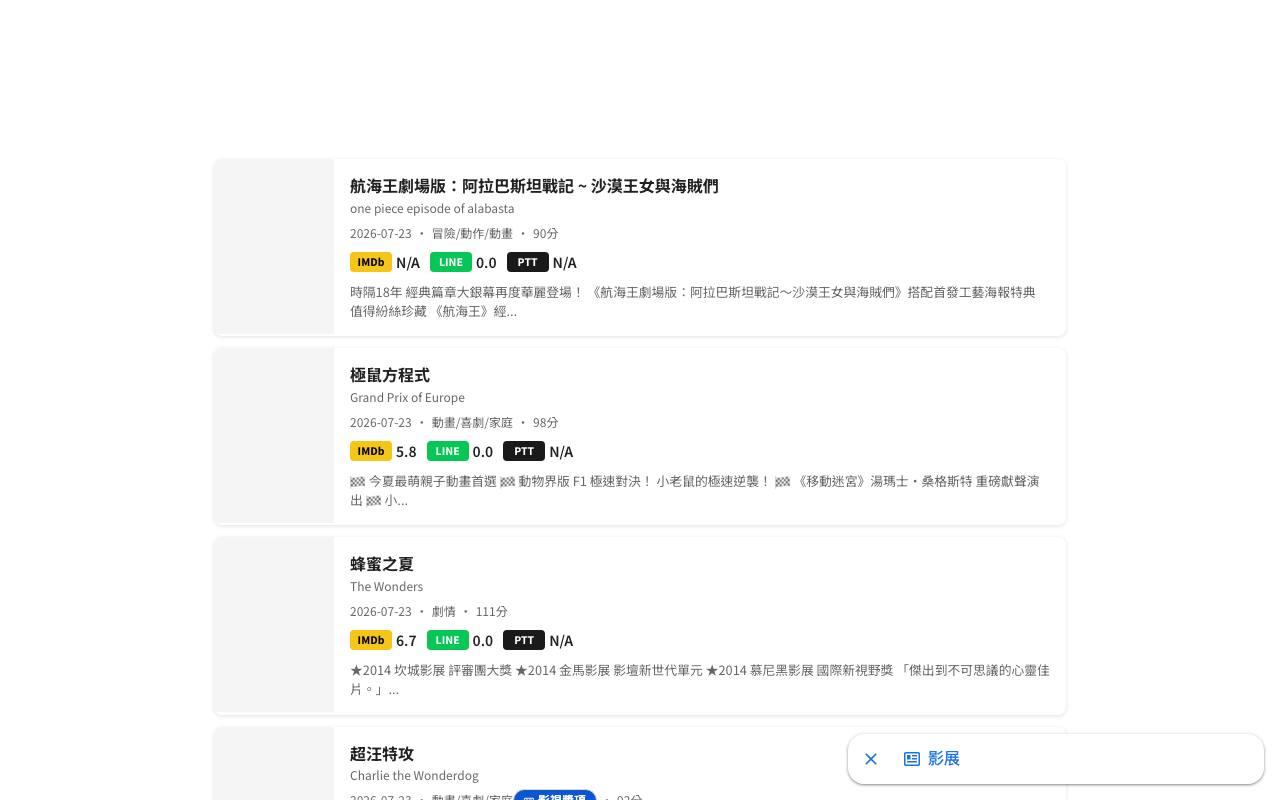Open poster thumbnail of 蜂蜜之夏
1280x800 pixels.
[274, 624]
